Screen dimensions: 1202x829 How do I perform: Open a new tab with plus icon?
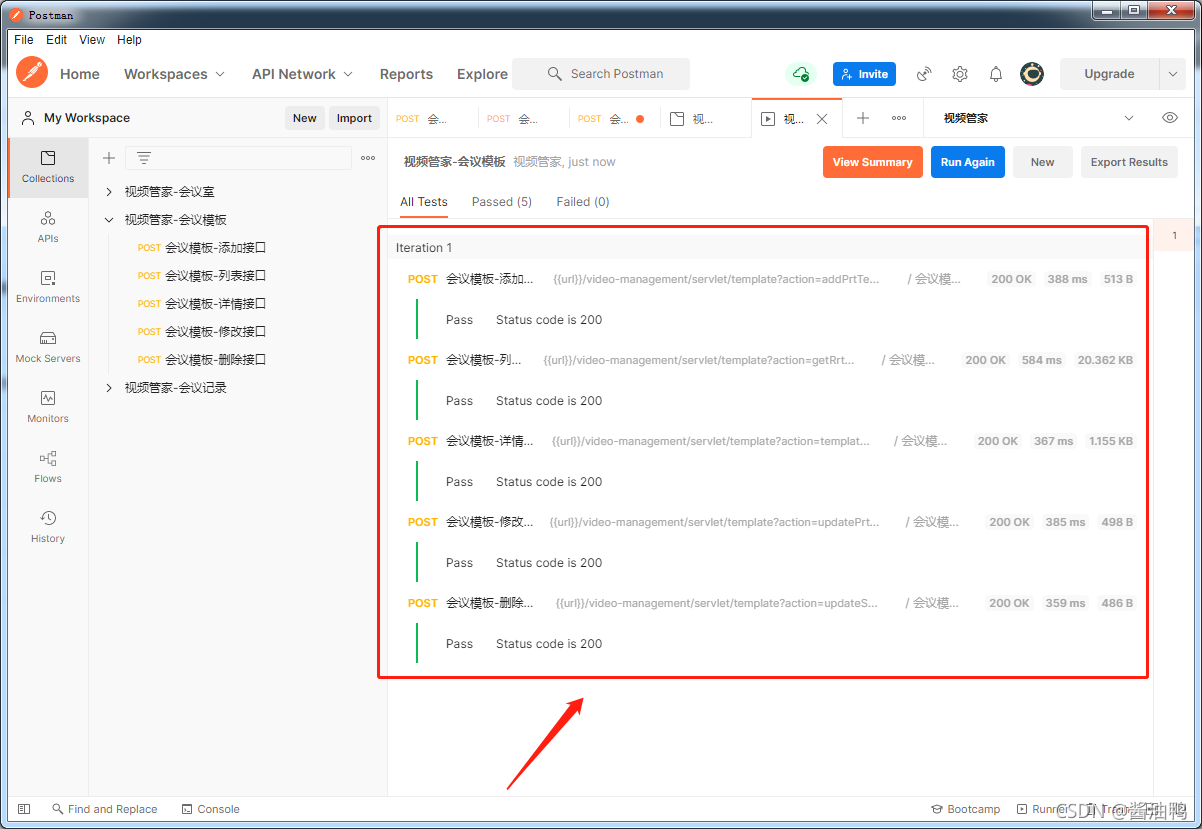(x=863, y=118)
